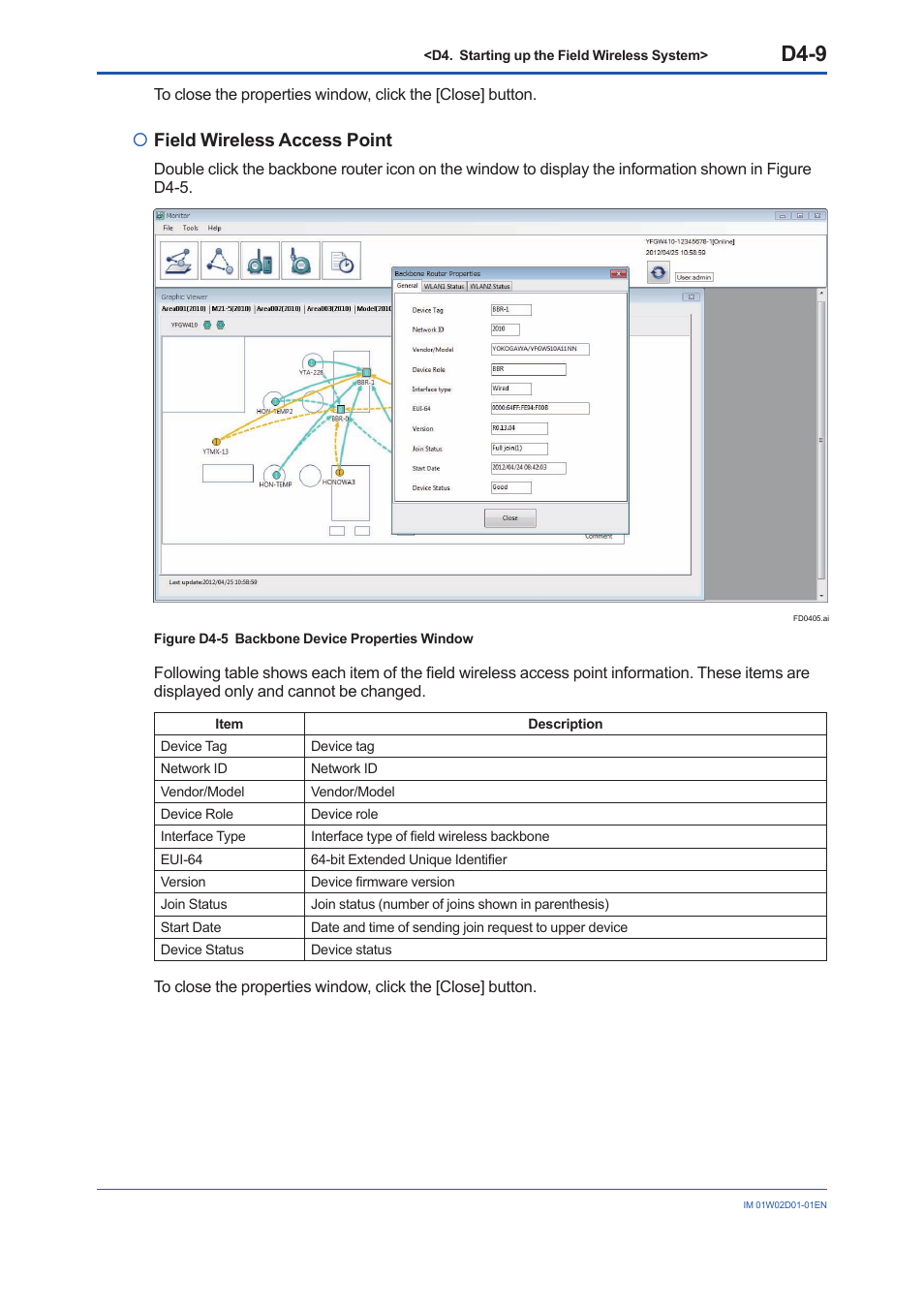
Task: Open the Tools menu
Action: [190, 229]
